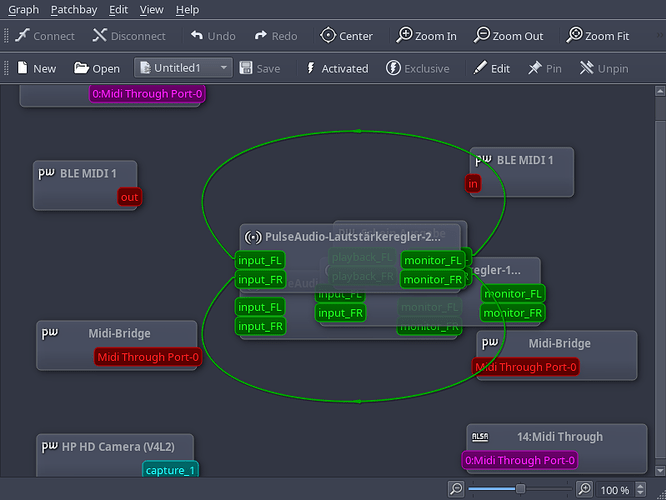Image resolution: width=666 pixels, height=500 pixels.
Task: Save the current patchbay
Action: pyautogui.click(x=260, y=68)
